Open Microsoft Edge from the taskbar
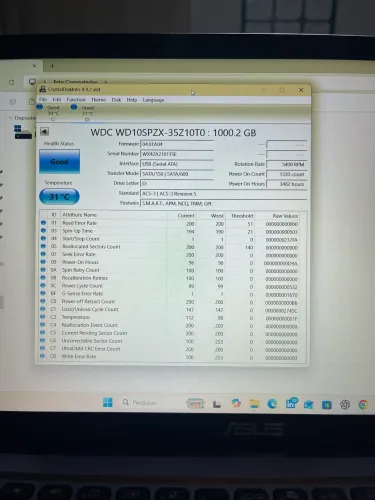Viewport: 375px width, 500px height. [272, 404]
